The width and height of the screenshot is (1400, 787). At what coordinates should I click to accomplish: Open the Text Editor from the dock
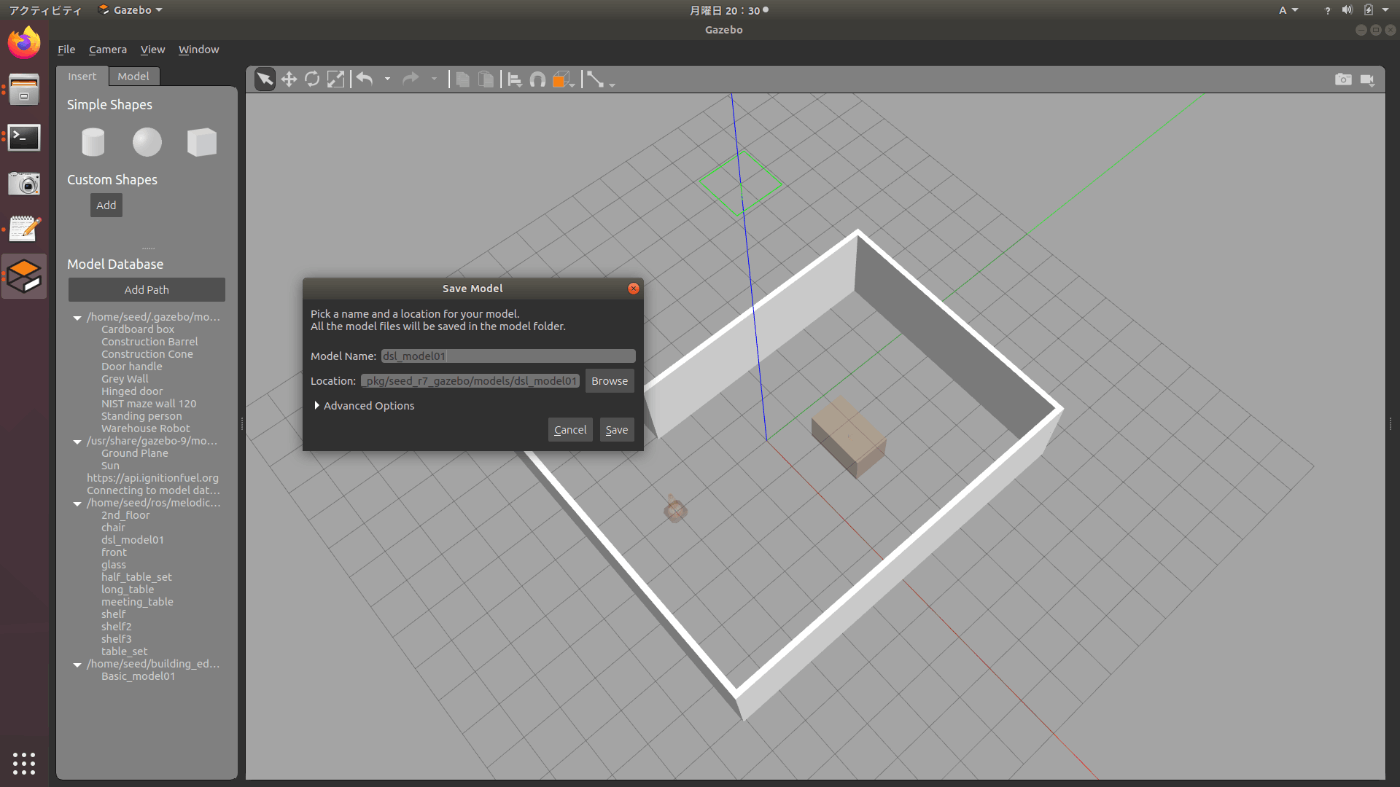(24, 229)
